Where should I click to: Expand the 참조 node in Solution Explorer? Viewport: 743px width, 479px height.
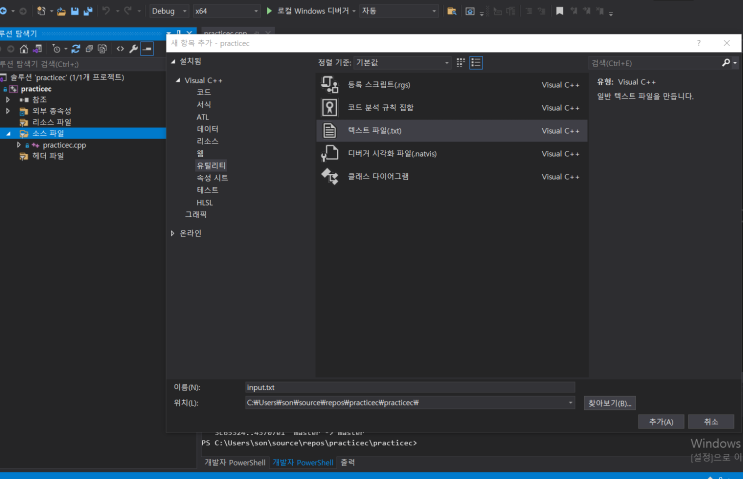8,99
